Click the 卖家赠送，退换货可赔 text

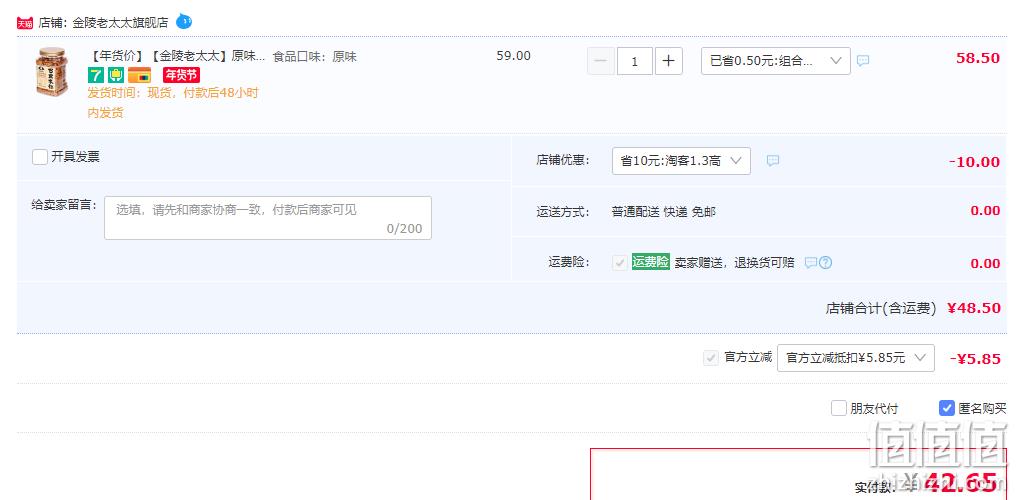734,263
